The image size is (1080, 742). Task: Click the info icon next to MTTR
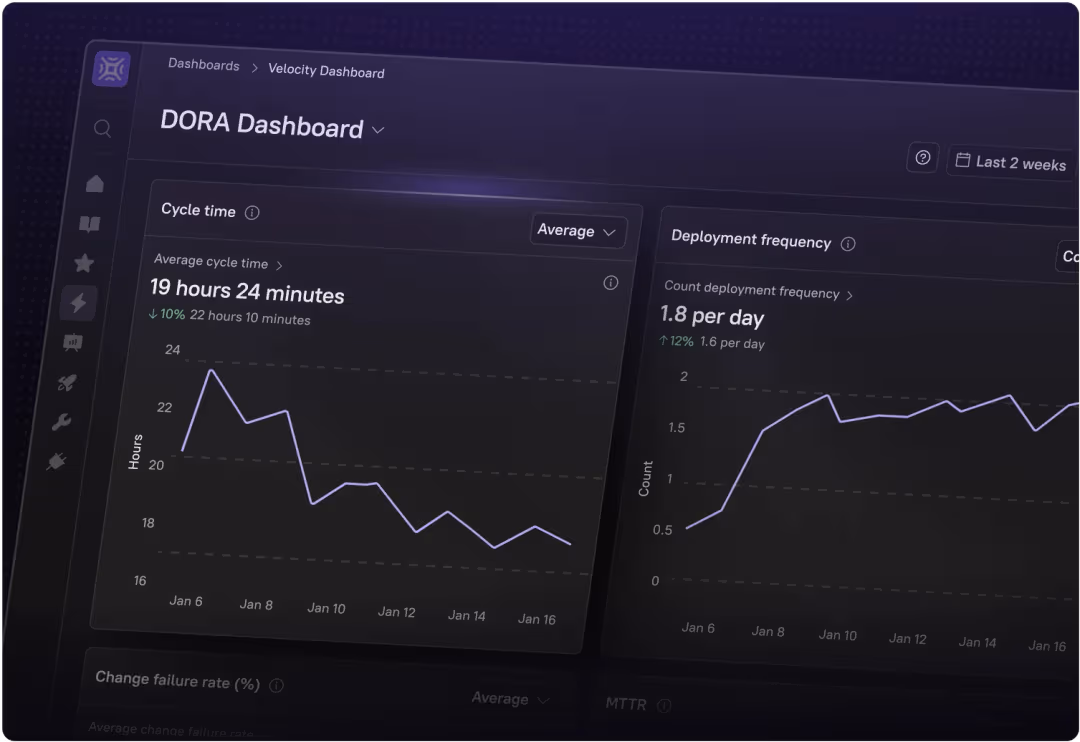663,704
